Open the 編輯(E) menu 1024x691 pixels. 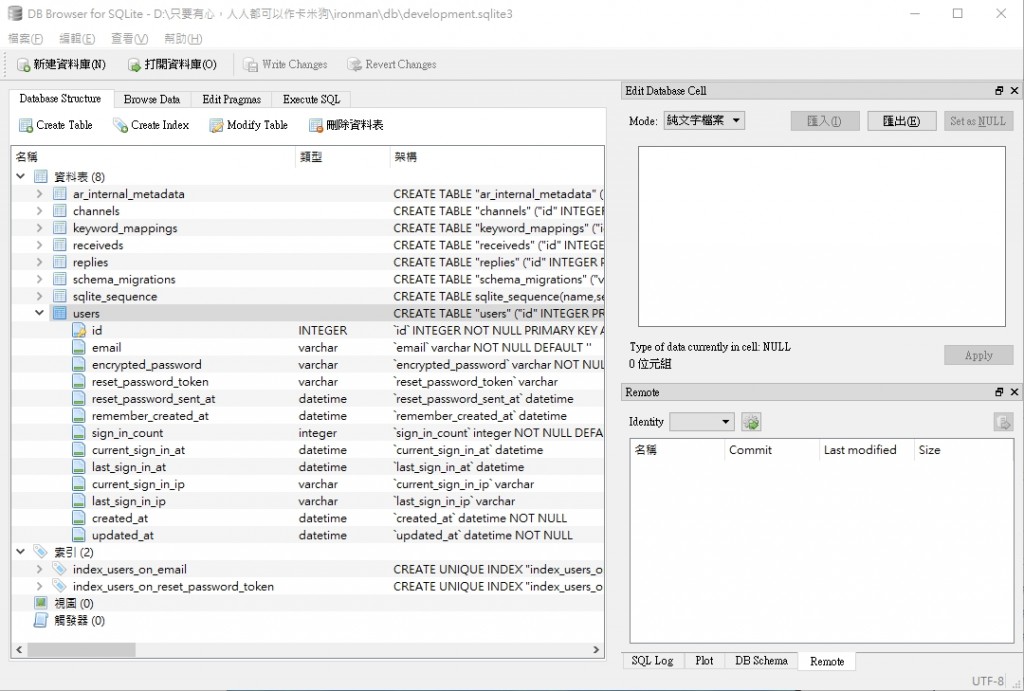[77, 39]
